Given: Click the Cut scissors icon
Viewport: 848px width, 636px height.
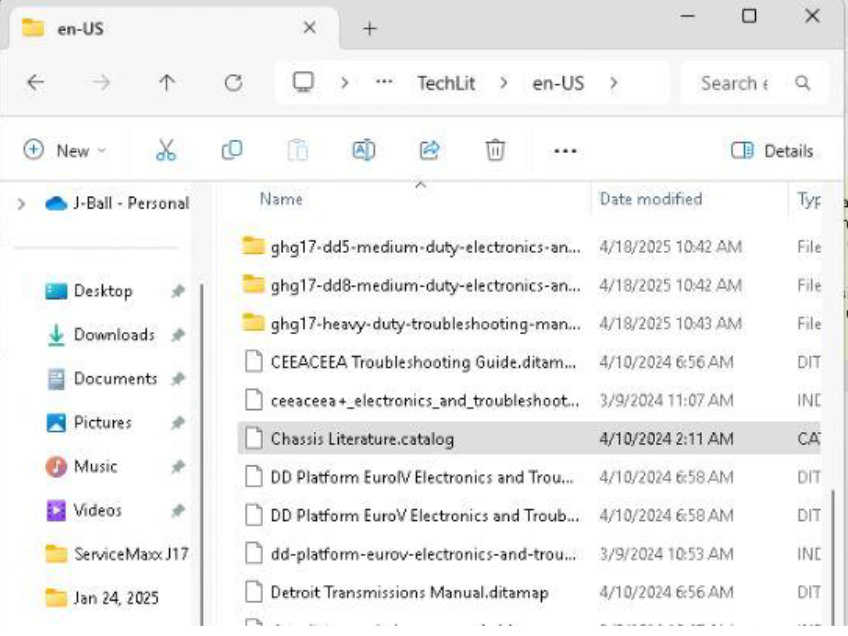Looking at the screenshot, I should point(166,151).
